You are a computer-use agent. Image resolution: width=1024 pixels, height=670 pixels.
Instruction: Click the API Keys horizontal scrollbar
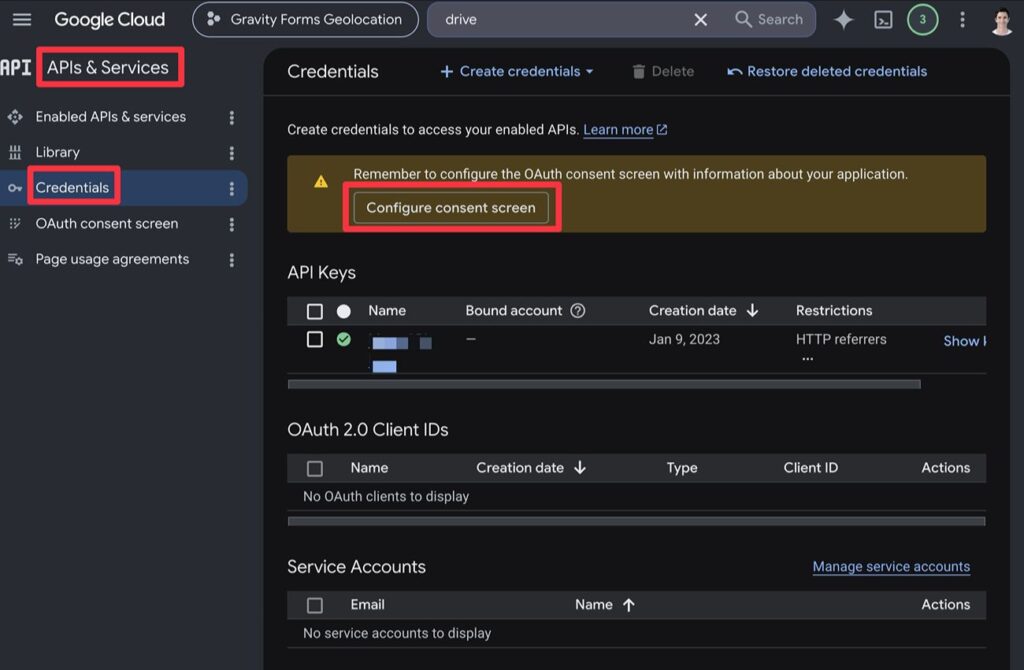coord(604,384)
